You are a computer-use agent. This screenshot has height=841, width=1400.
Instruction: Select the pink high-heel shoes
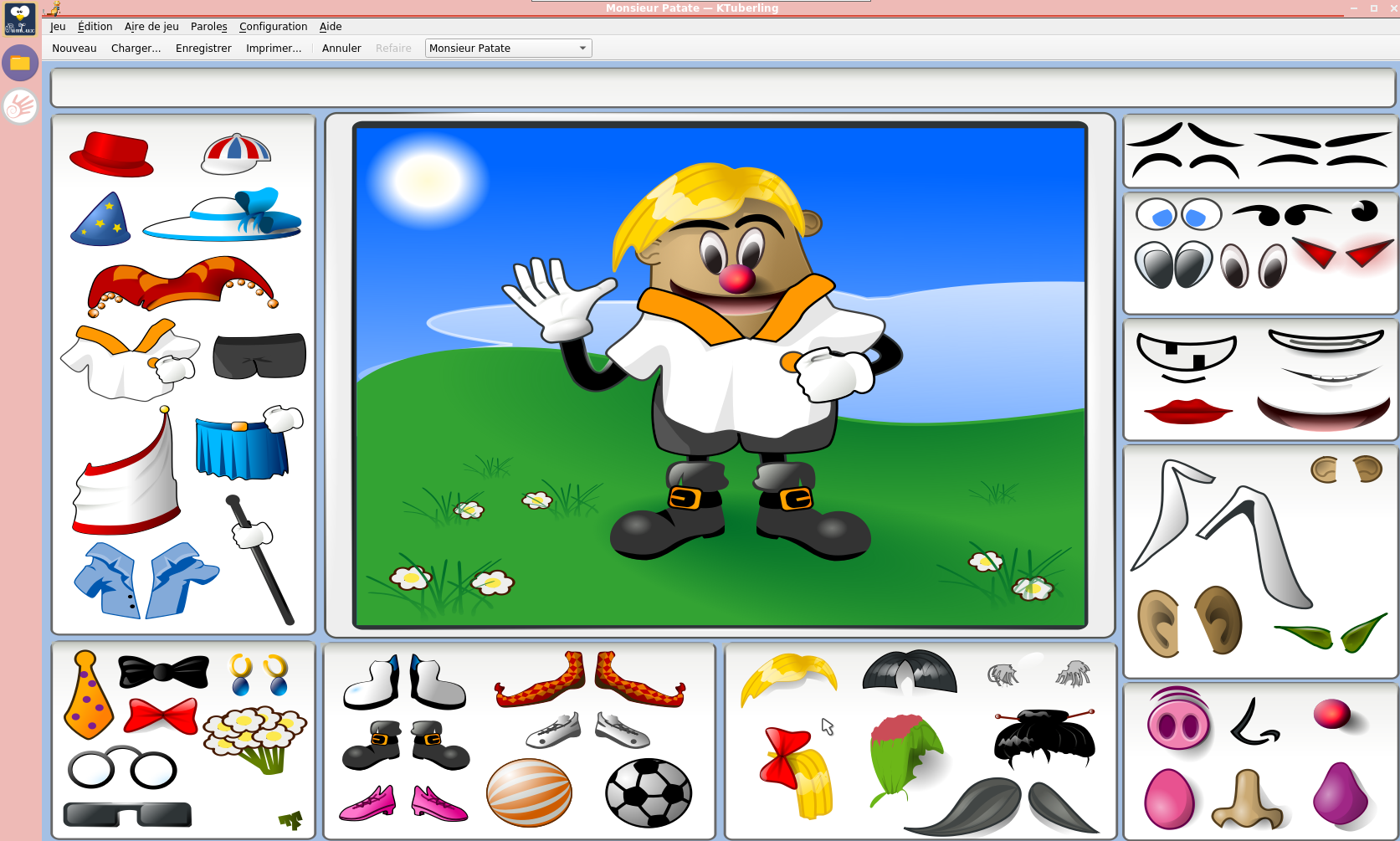[403, 803]
